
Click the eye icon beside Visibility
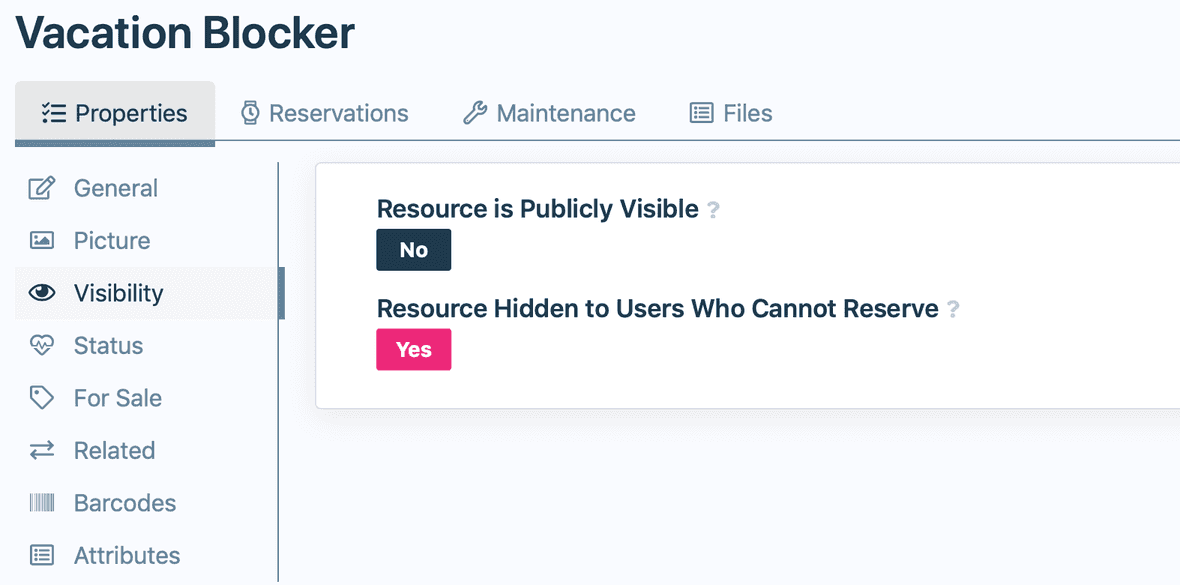(42, 293)
